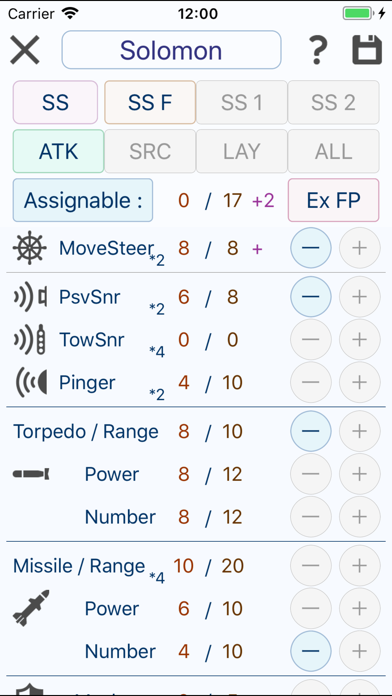Tap the TowSnr towed sonar icon
The height and width of the screenshot is (696, 392).
[x=30, y=340]
